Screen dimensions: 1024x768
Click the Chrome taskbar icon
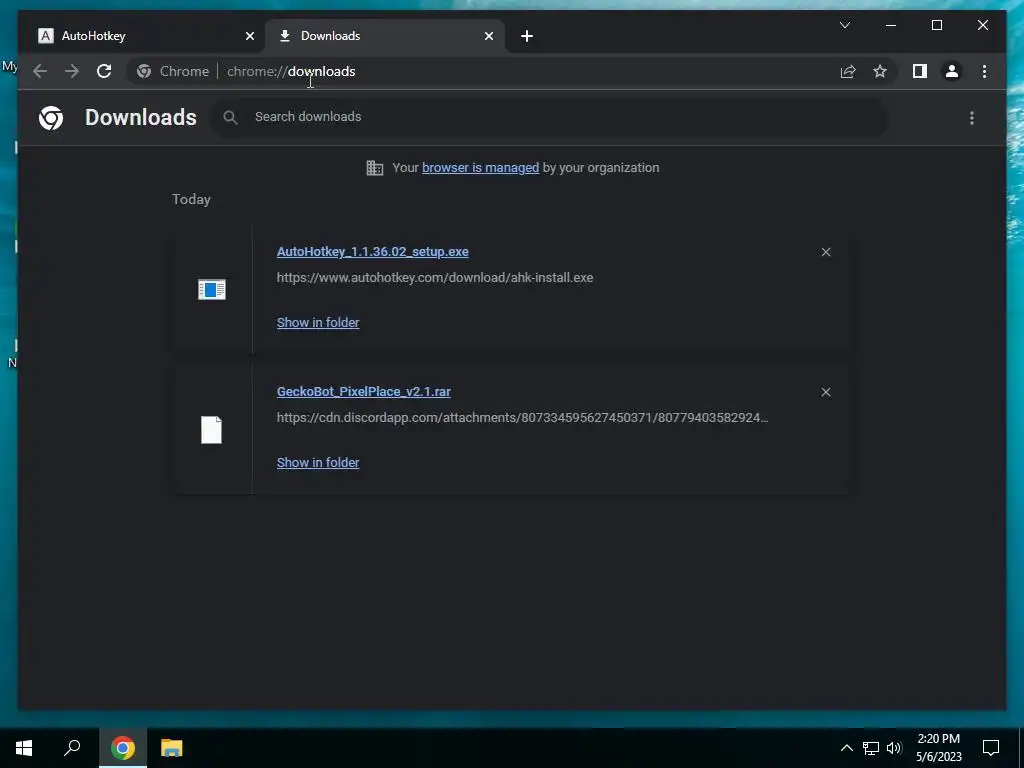123,748
